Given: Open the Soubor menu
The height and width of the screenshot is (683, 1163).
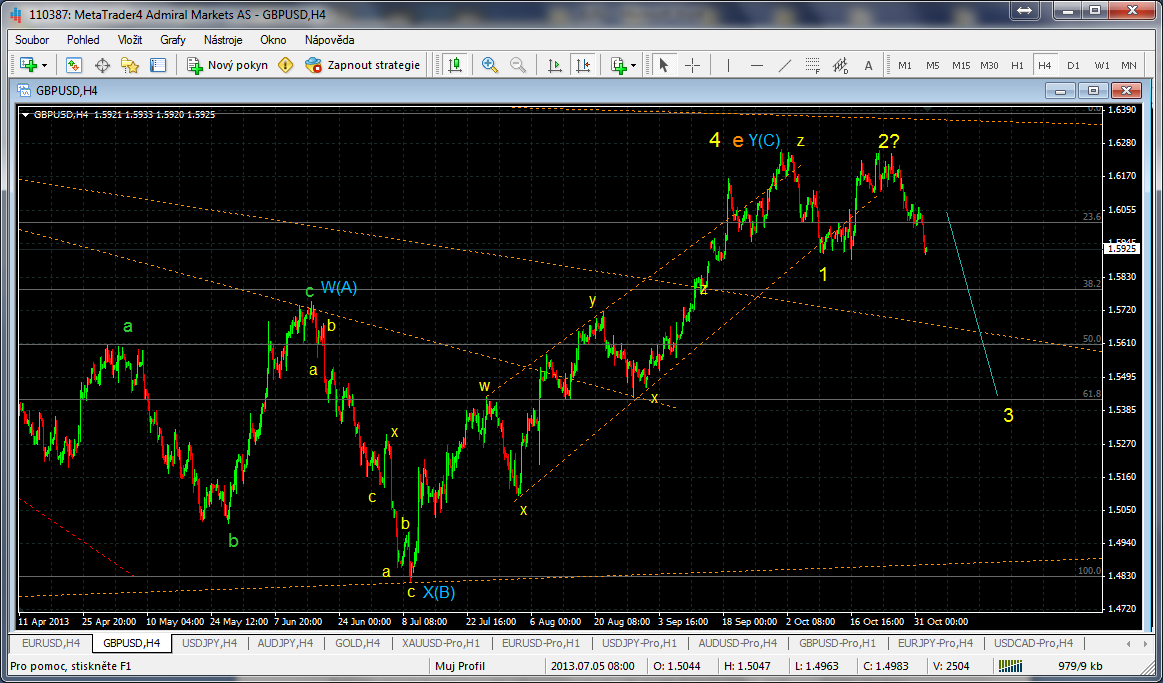Looking at the screenshot, I should [x=31, y=40].
